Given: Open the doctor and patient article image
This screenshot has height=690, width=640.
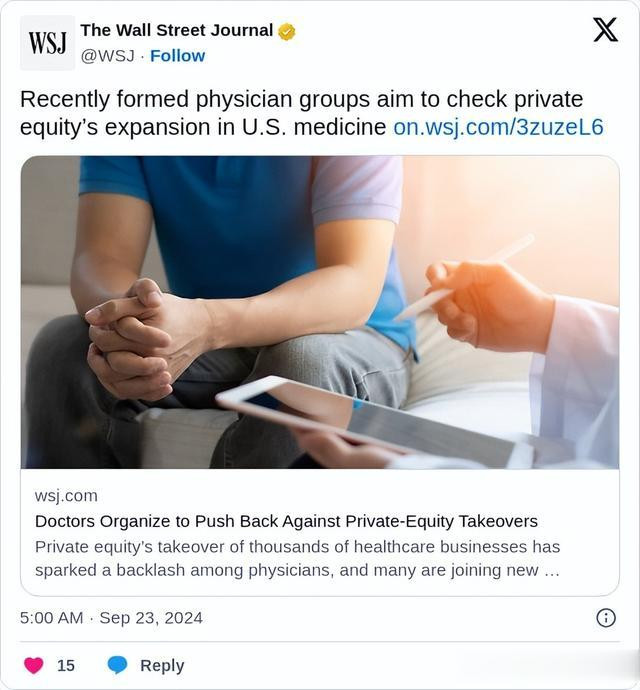Looking at the screenshot, I should pos(320,312).
